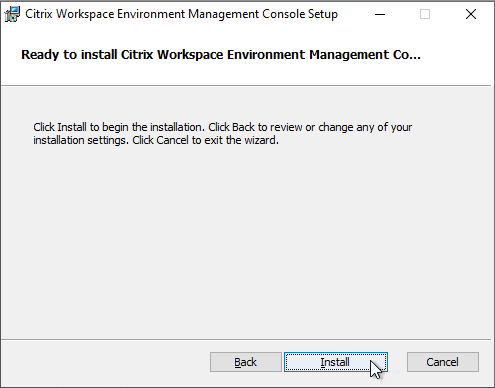Select the Back button beside Install

click(x=246, y=362)
